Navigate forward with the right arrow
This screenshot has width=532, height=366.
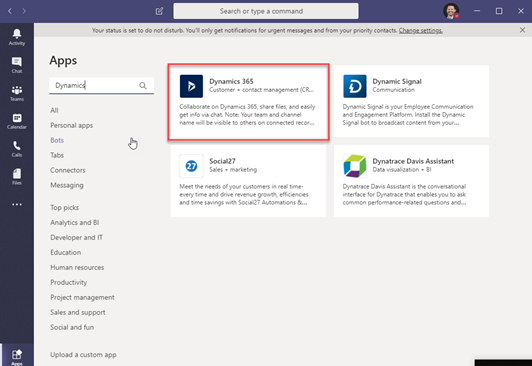coord(24,11)
